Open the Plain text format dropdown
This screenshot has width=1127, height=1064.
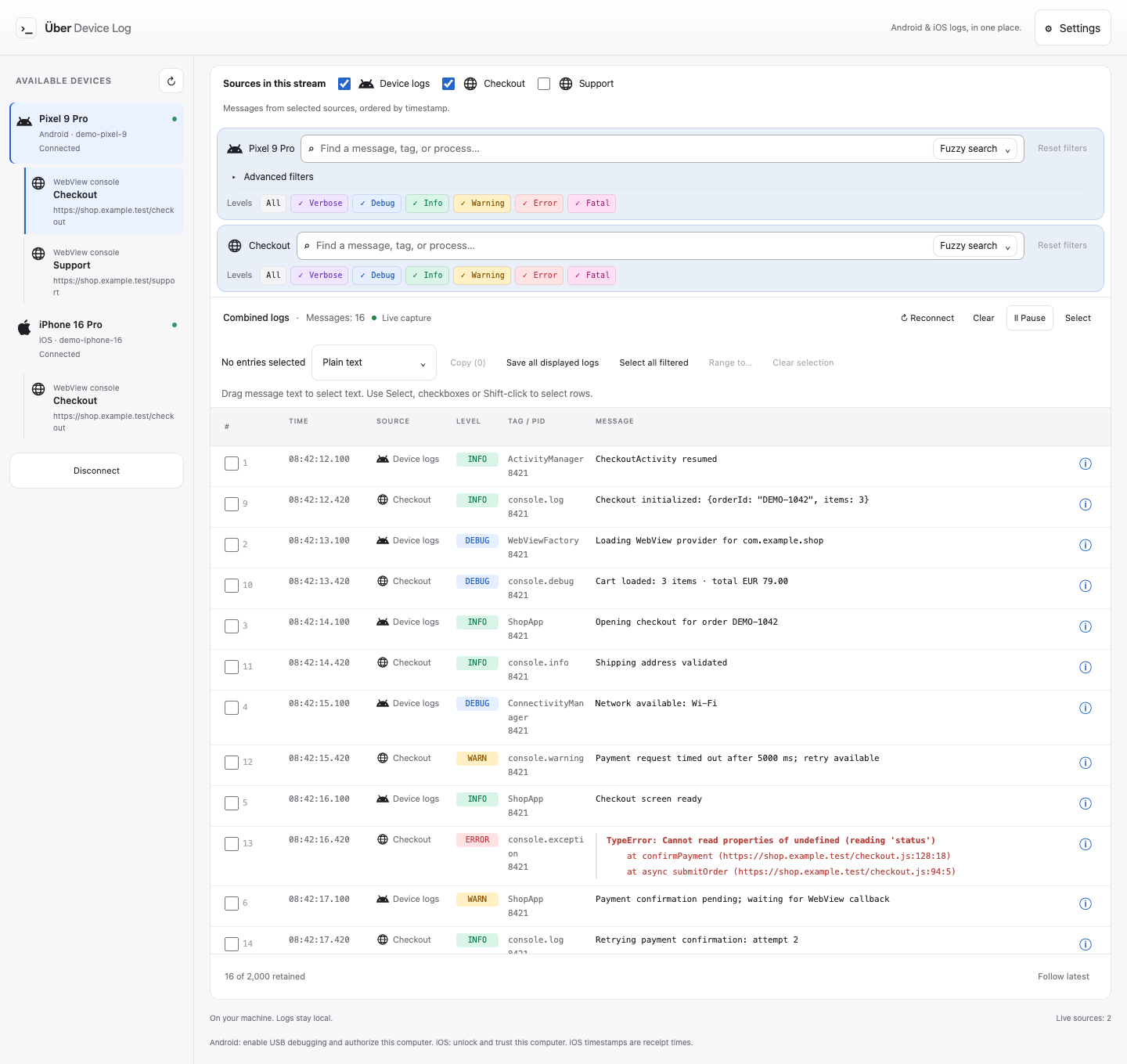click(x=374, y=362)
